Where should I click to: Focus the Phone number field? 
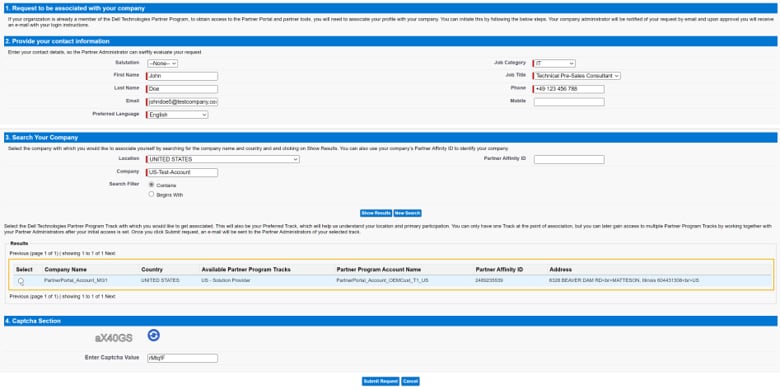(569, 89)
